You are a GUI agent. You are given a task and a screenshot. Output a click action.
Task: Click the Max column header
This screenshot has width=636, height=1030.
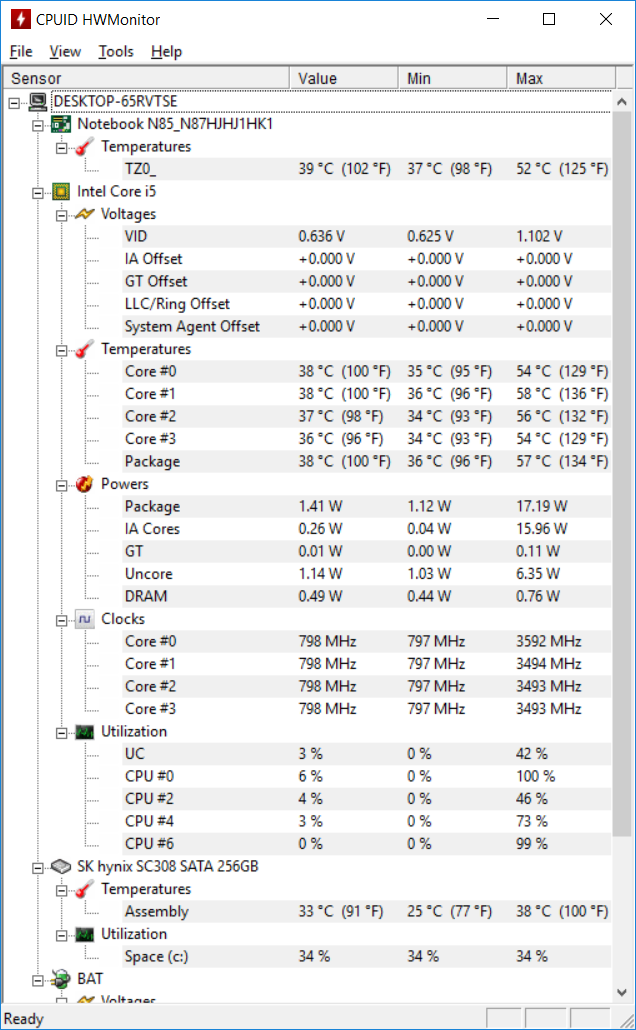(x=561, y=78)
